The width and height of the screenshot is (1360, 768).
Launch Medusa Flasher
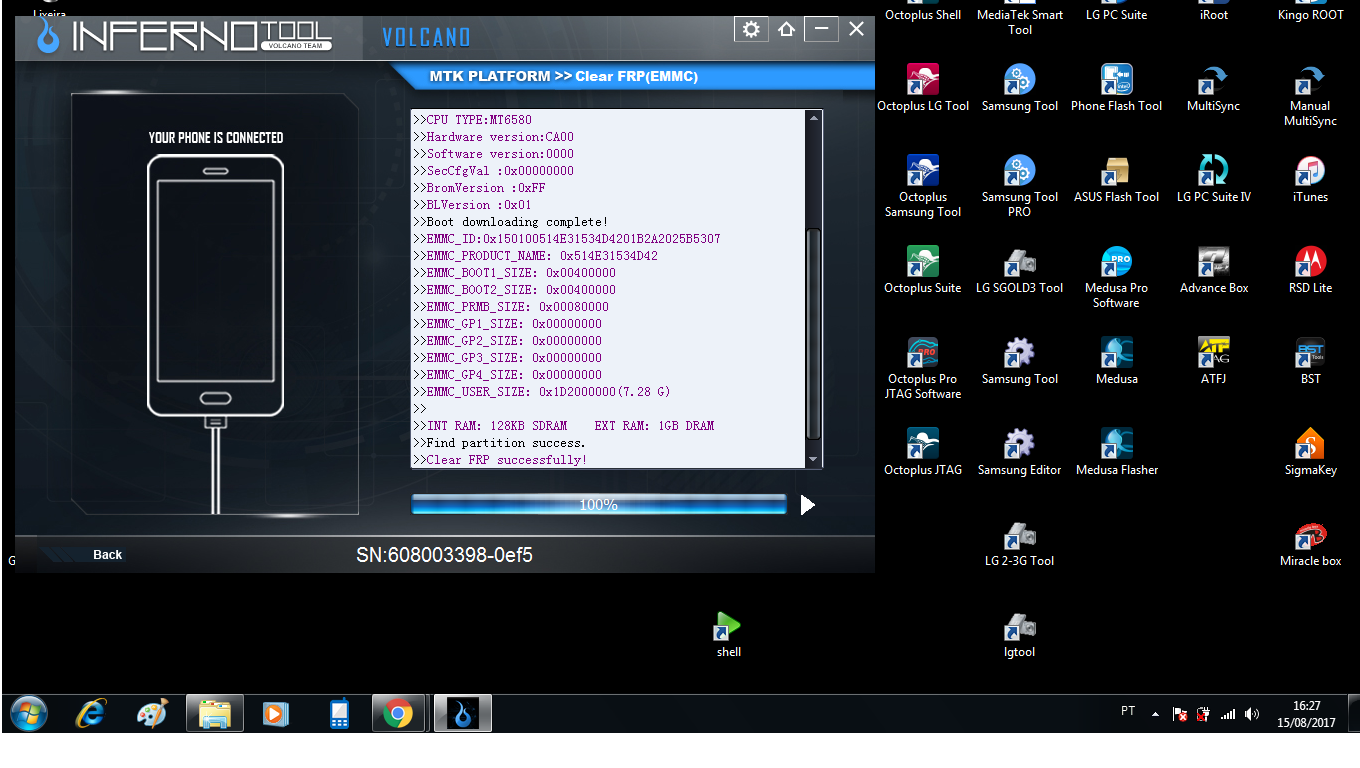1116,452
